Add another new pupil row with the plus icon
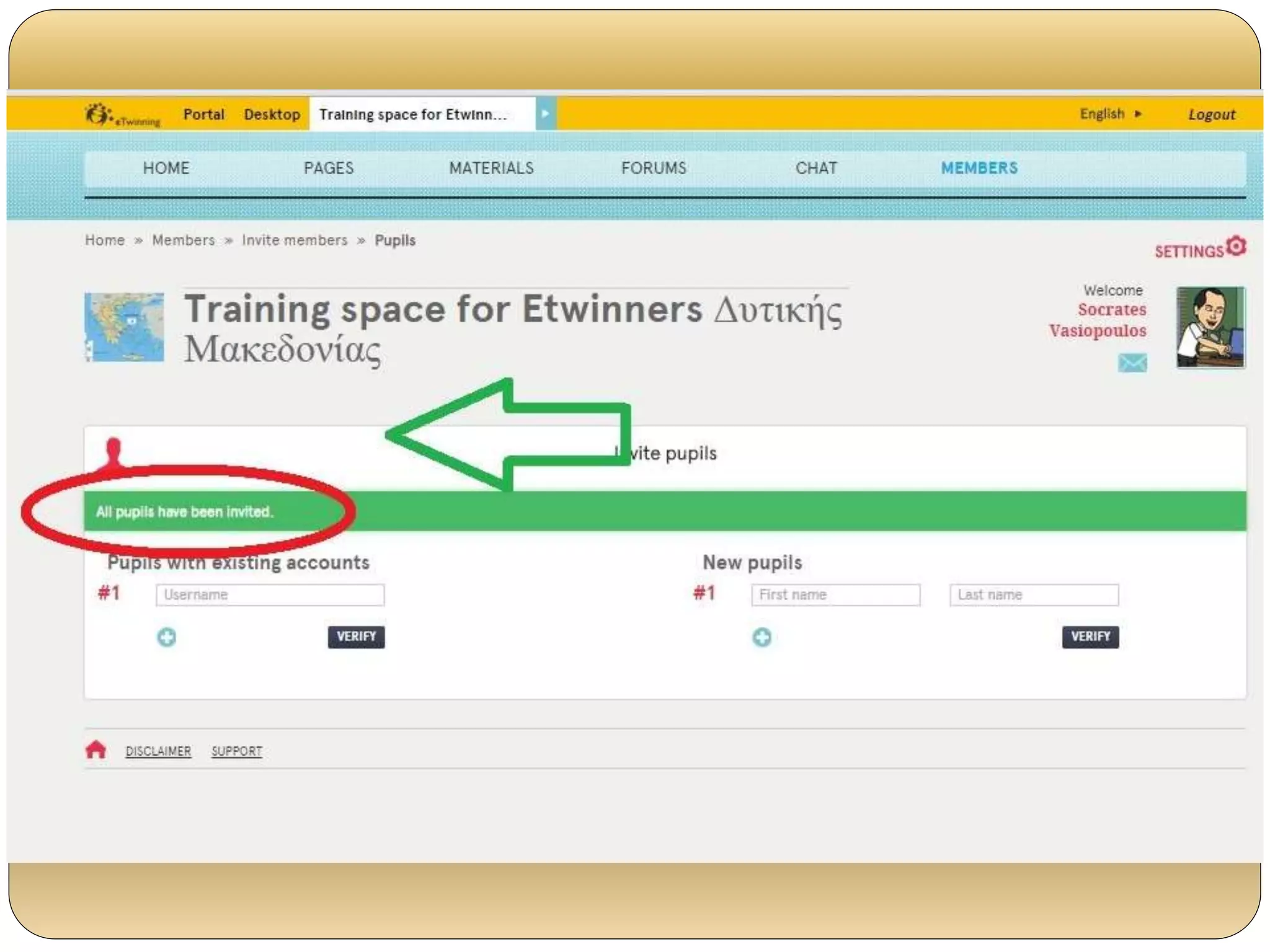 pyautogui.click(x=762, y=637)
